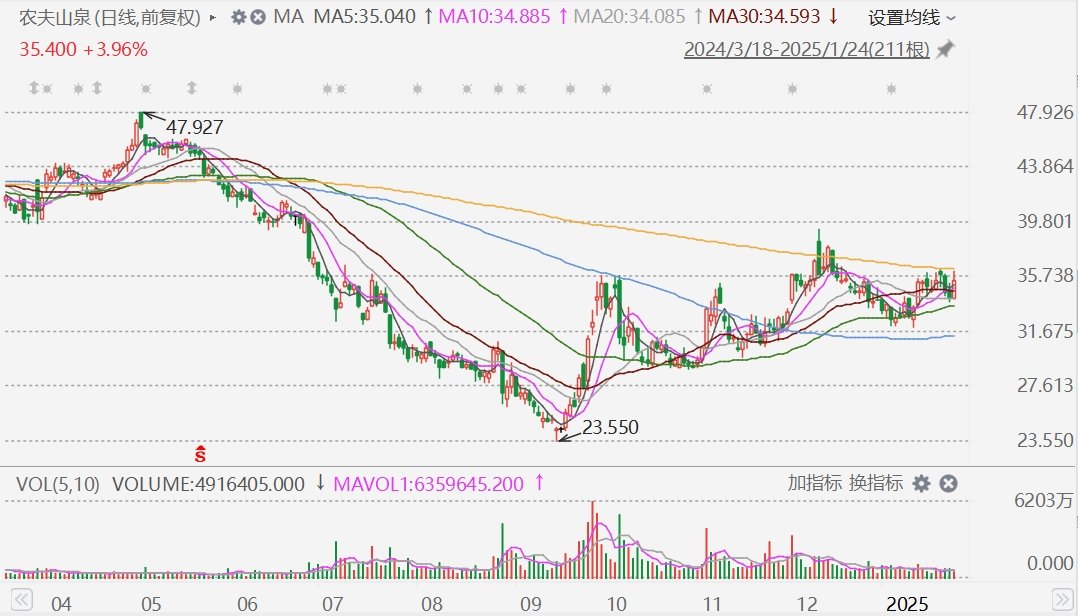Expand the 农夫山泉 period/adjustment arrow
This screenshot has height=616, width=1078.
pos(213,17)
